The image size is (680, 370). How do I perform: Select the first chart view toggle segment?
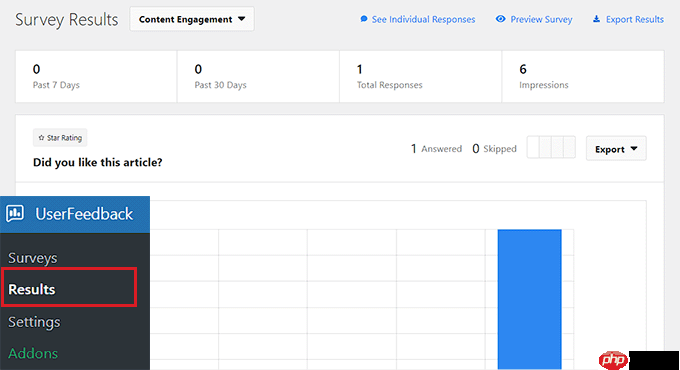(533, 147)
